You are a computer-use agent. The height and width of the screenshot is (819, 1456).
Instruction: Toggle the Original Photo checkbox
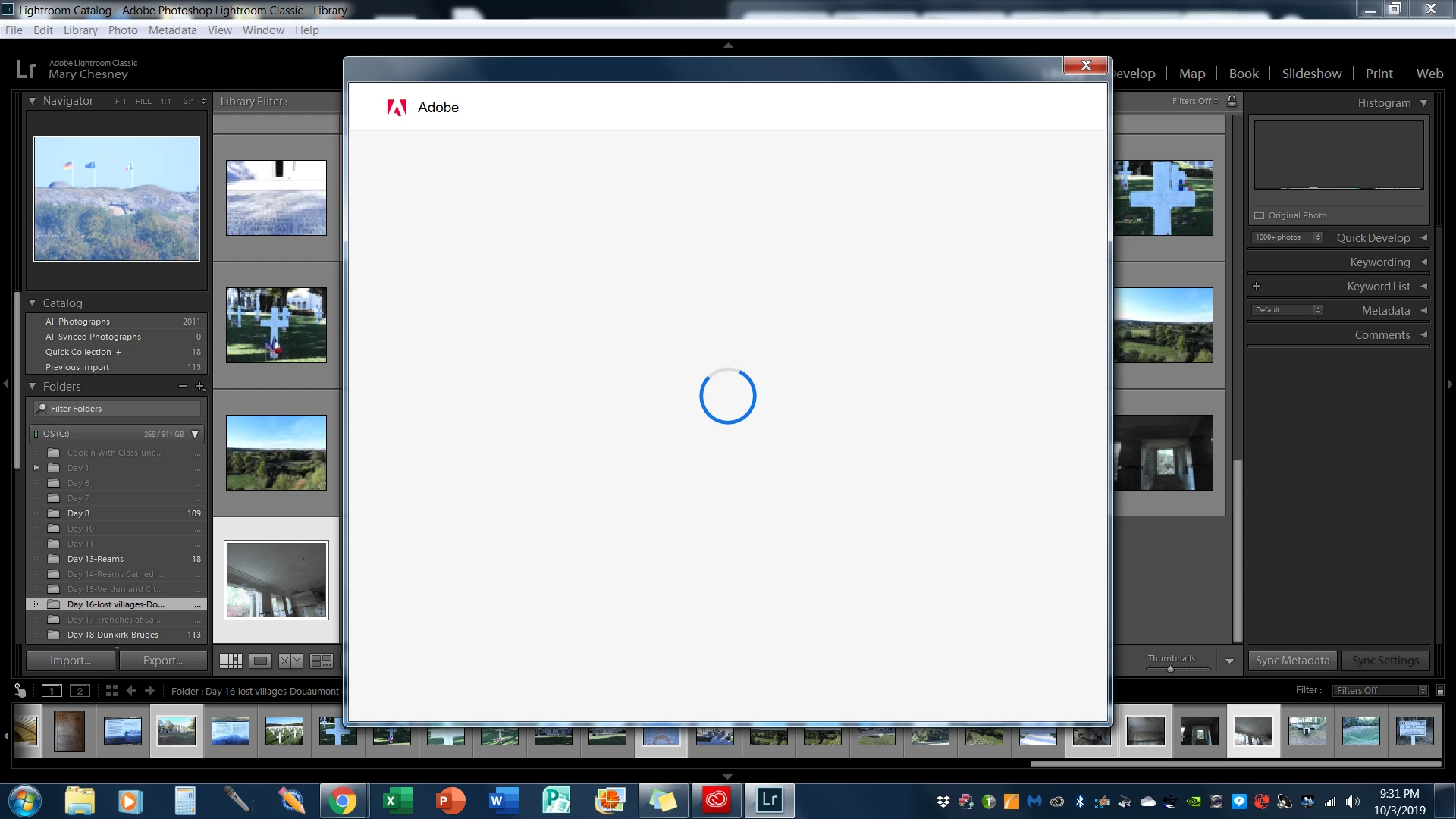point(1260,216)
